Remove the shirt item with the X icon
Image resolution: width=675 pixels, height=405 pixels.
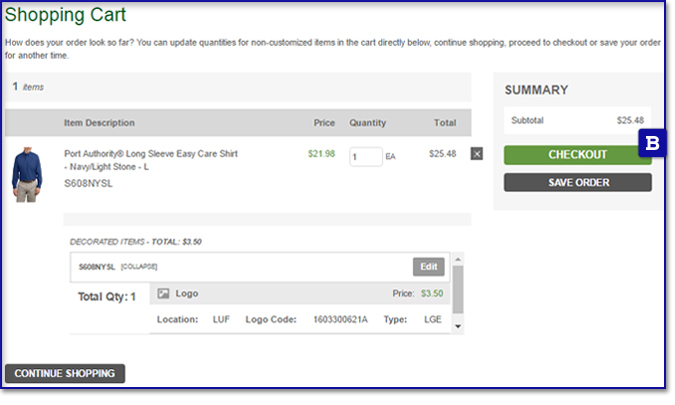coord(476,154)
